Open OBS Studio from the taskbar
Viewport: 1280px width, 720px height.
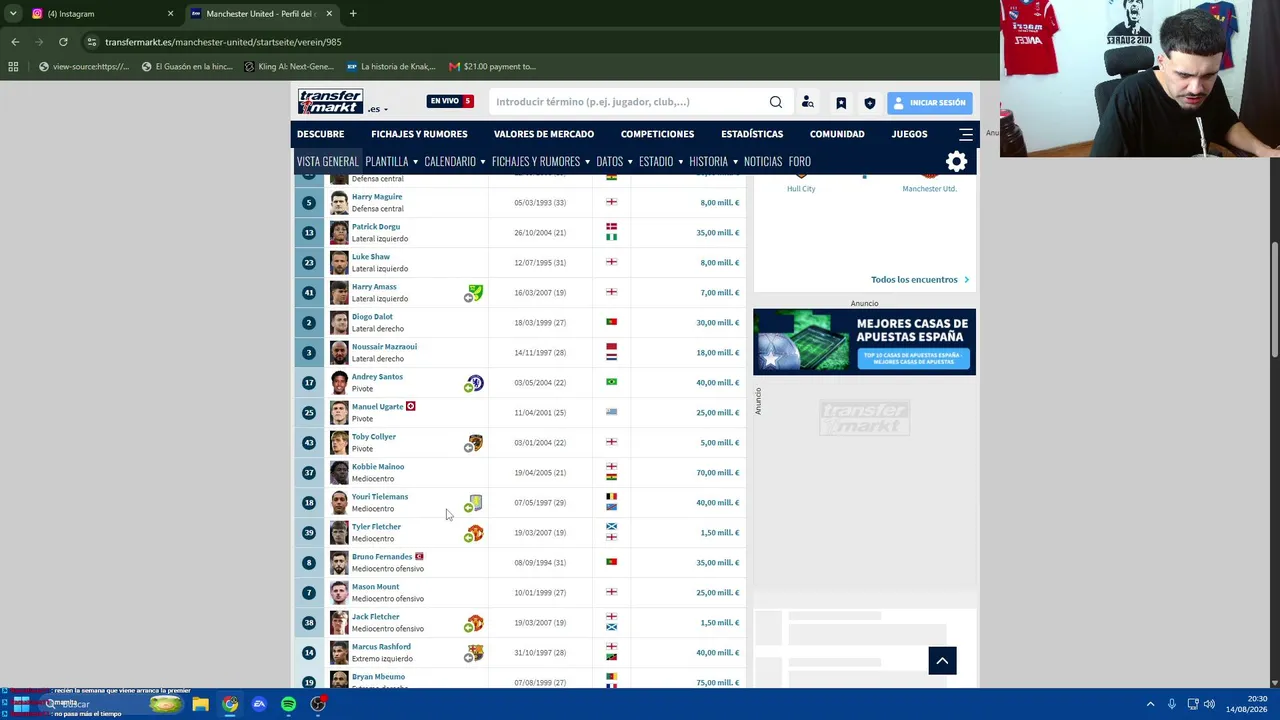click(318, 704)
